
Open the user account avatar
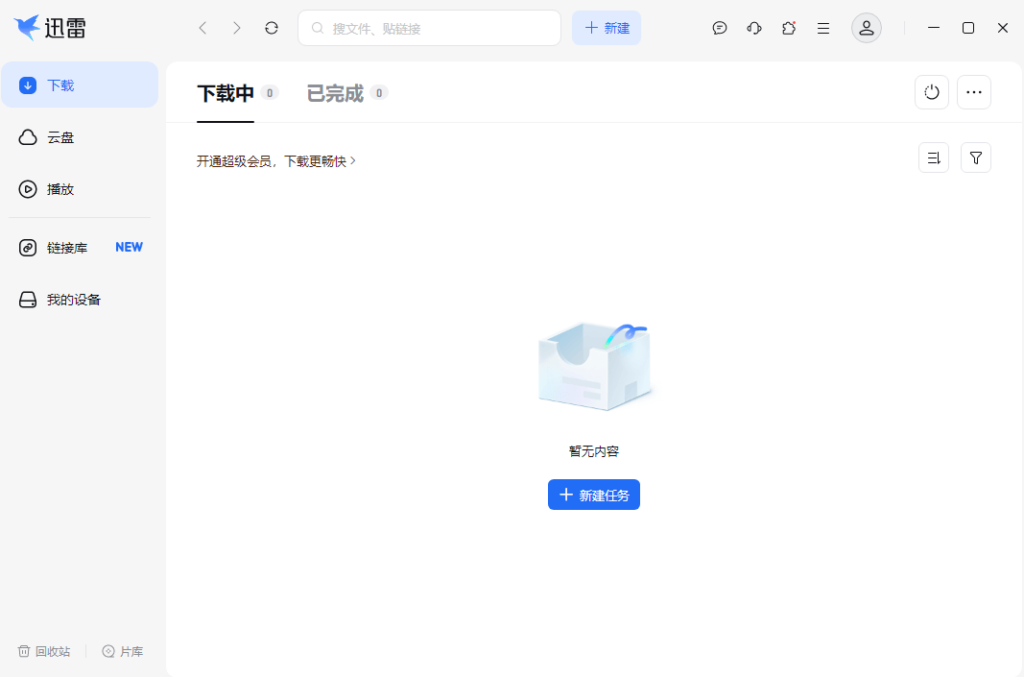867,28
